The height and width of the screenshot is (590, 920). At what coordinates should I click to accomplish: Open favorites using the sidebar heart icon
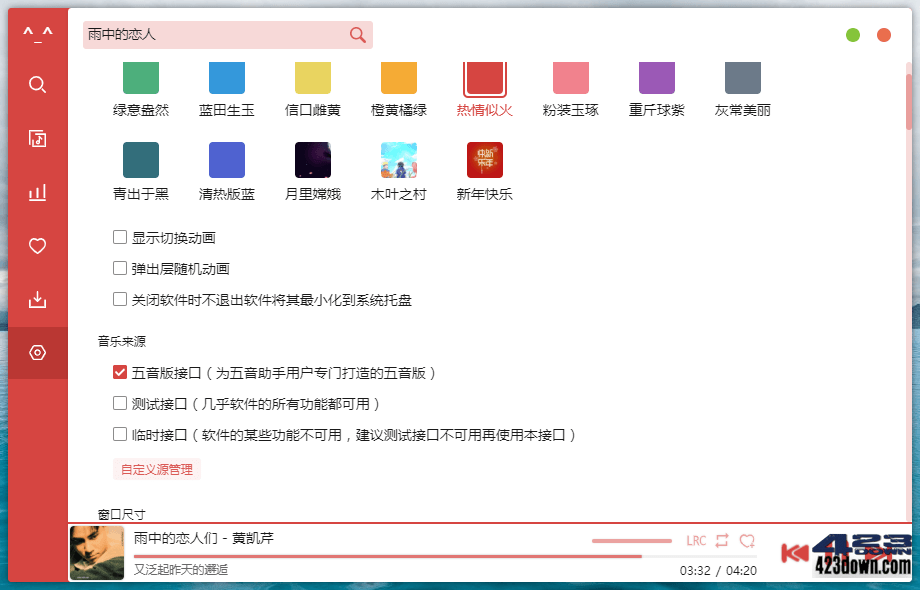click(x=37, y=245)
